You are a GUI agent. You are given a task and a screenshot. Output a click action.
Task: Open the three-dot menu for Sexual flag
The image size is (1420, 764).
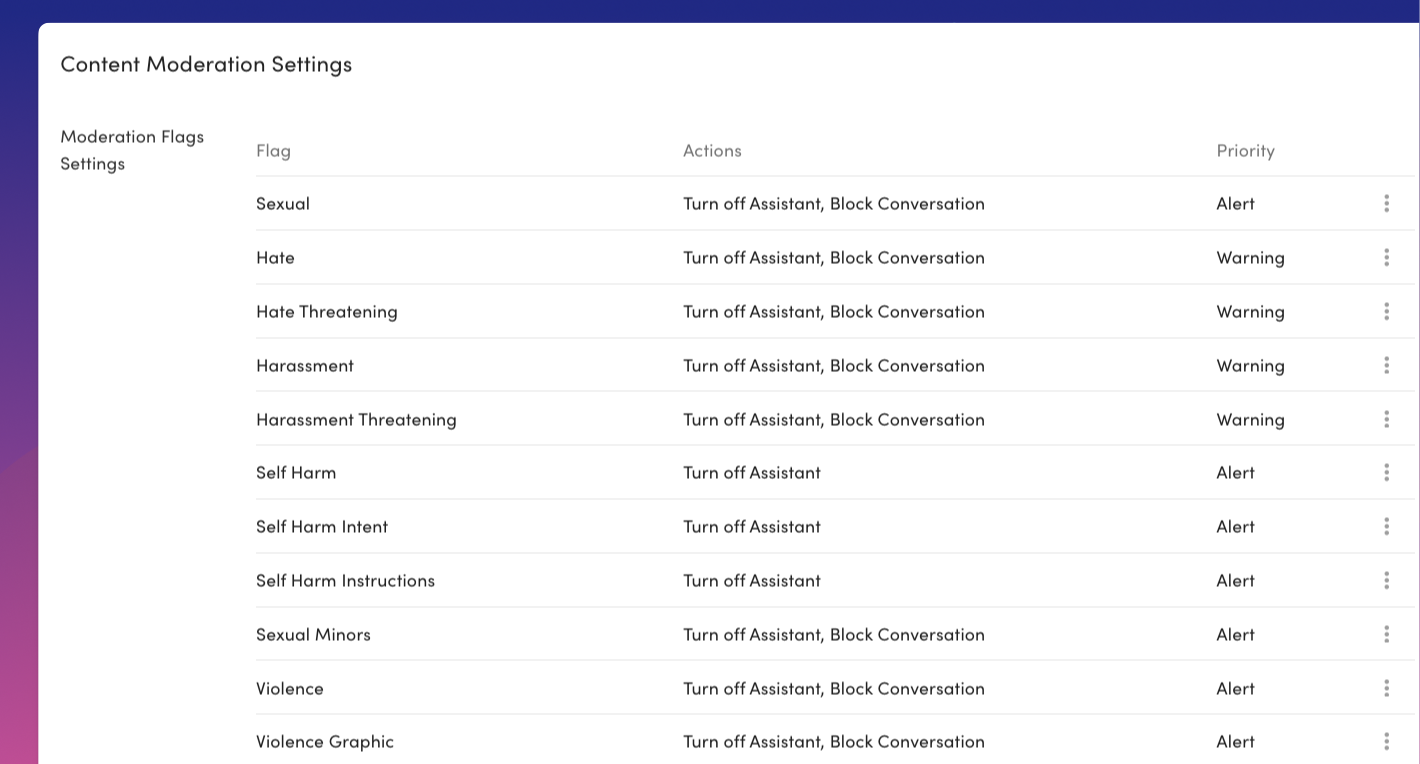[x=1386, y=204]
